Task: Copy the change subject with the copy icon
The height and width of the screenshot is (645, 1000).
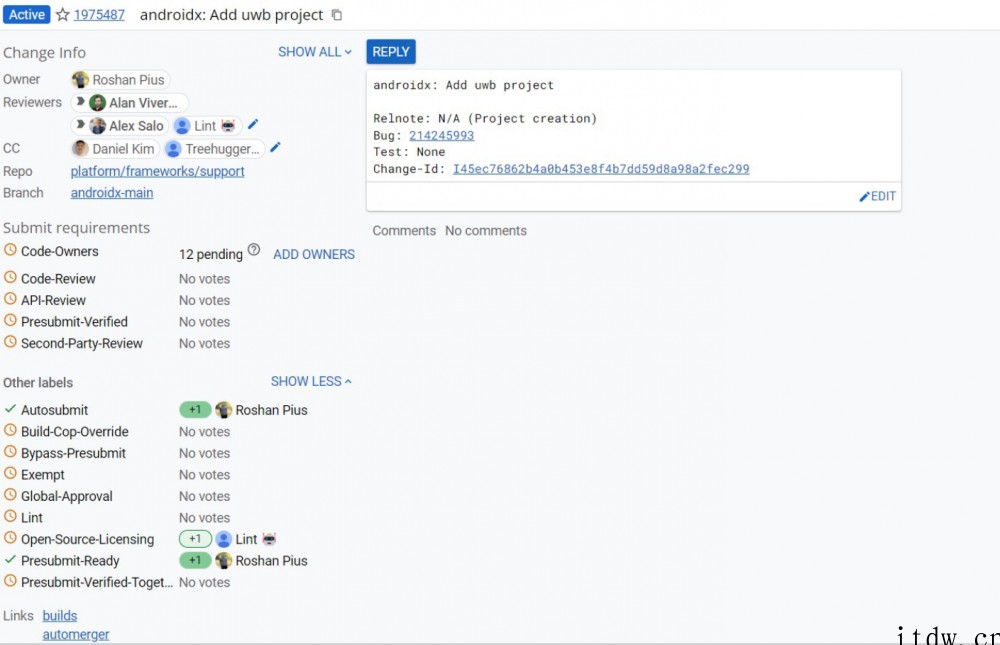Action: [337, 15]
